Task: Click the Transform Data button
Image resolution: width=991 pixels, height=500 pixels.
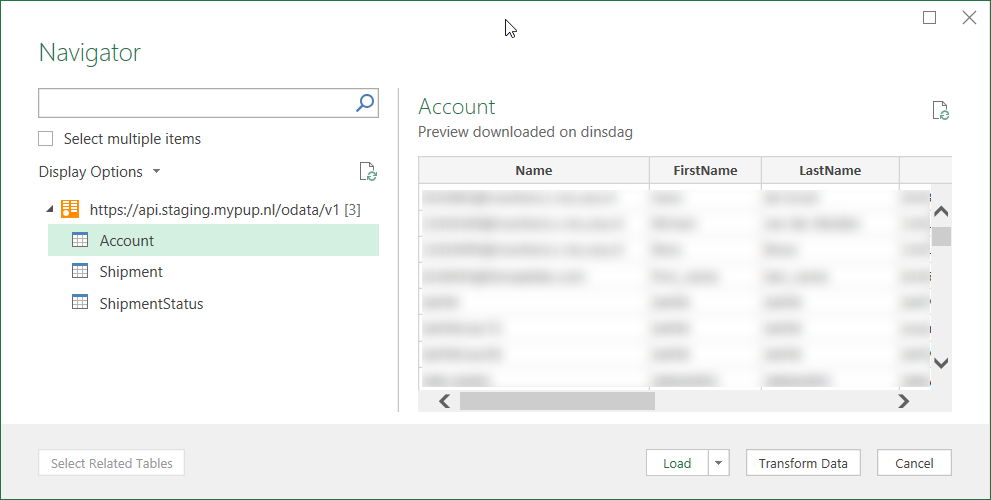Action: click(803, 463)
